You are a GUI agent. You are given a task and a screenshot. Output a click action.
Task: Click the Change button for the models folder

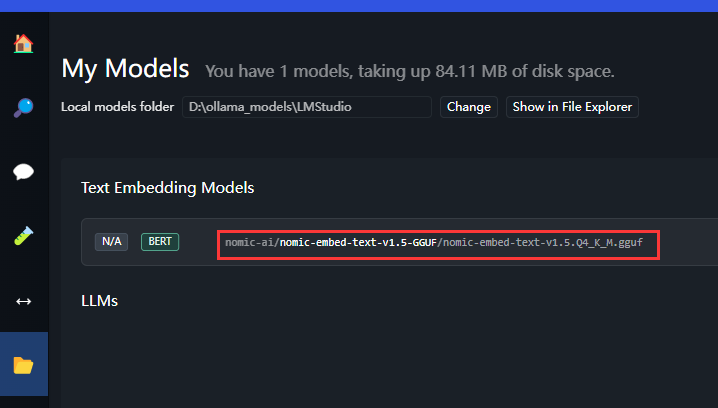tap(468, 107)
